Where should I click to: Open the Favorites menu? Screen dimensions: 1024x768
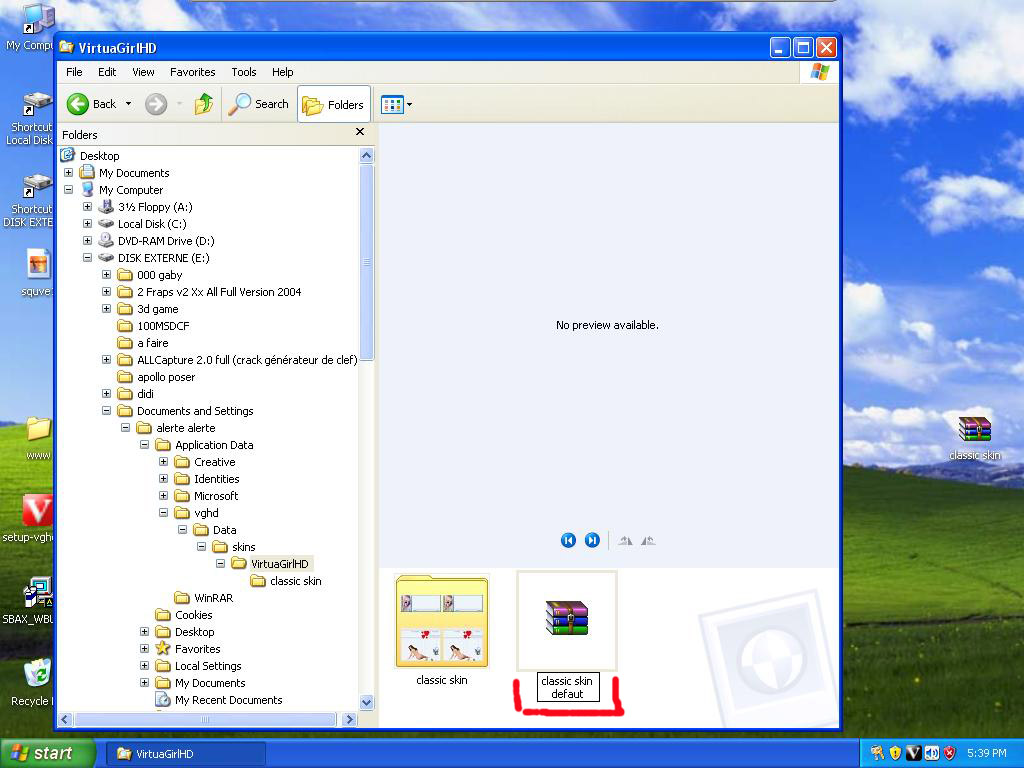[x=193, y=72]
